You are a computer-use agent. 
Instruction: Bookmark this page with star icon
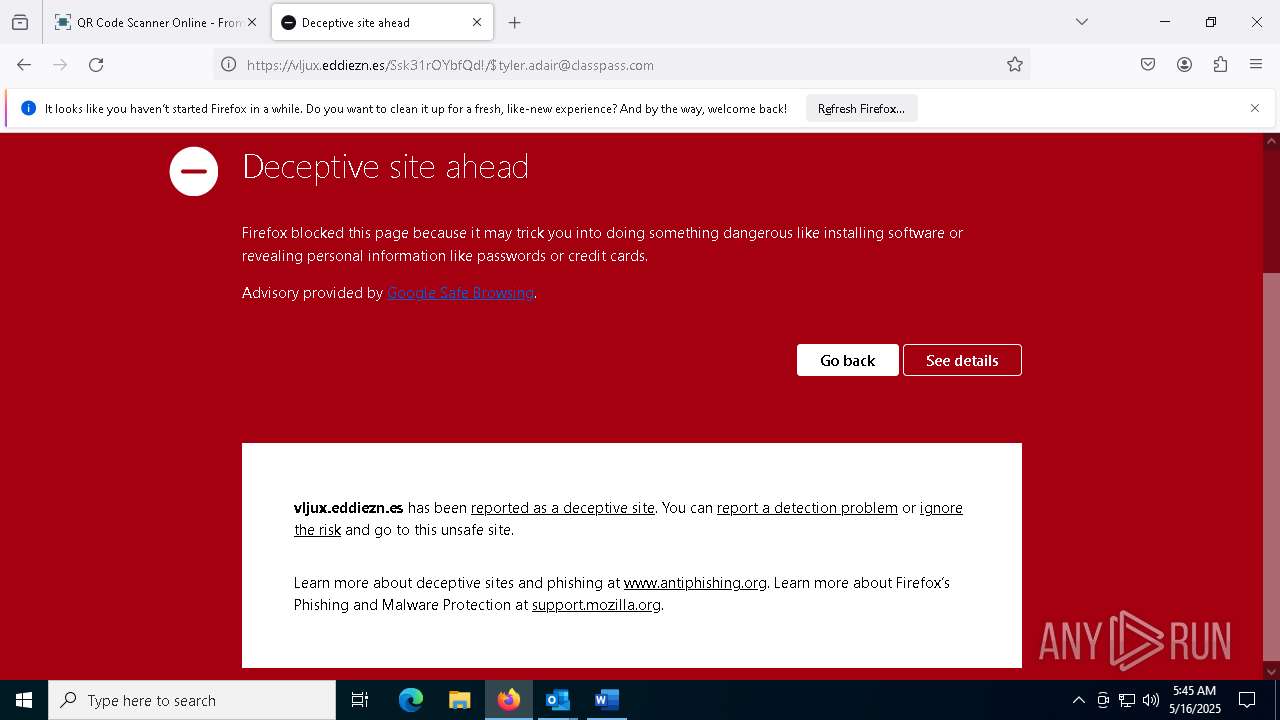(x=1015, y=65)
